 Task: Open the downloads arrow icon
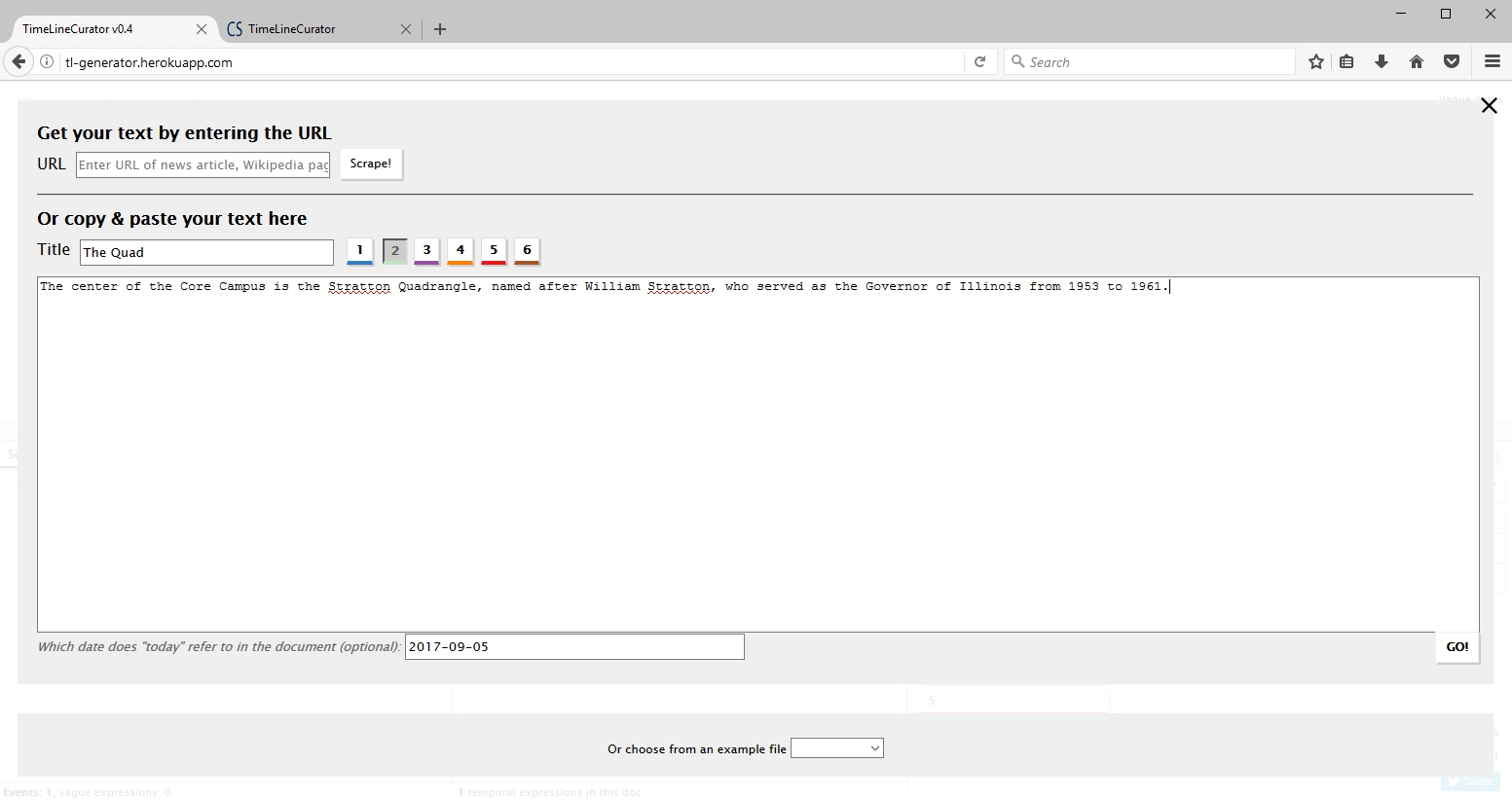click(x=1381, y=62)
